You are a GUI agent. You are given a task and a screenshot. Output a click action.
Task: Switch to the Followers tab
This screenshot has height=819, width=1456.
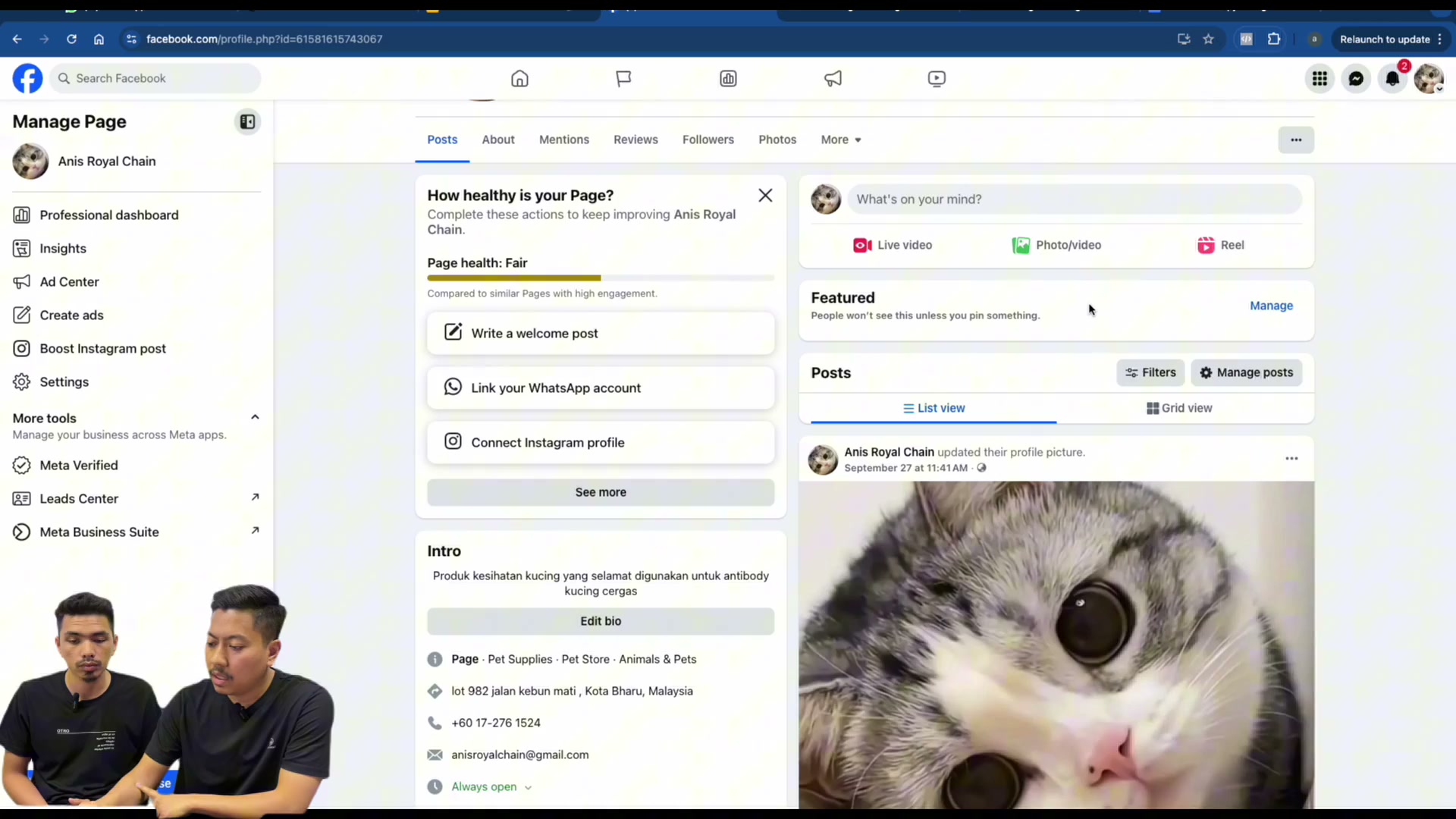pyautogui.click(x=708, y=140)
